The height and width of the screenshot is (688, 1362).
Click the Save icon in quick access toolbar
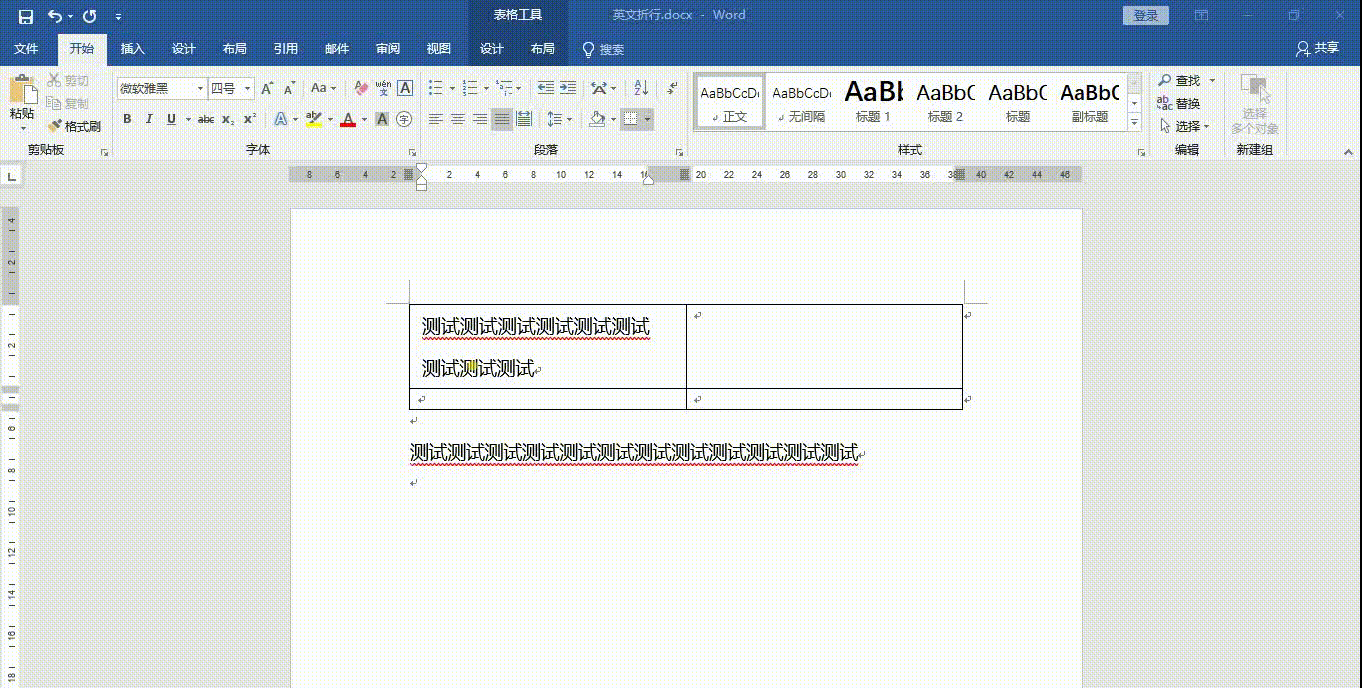(25, 16)
